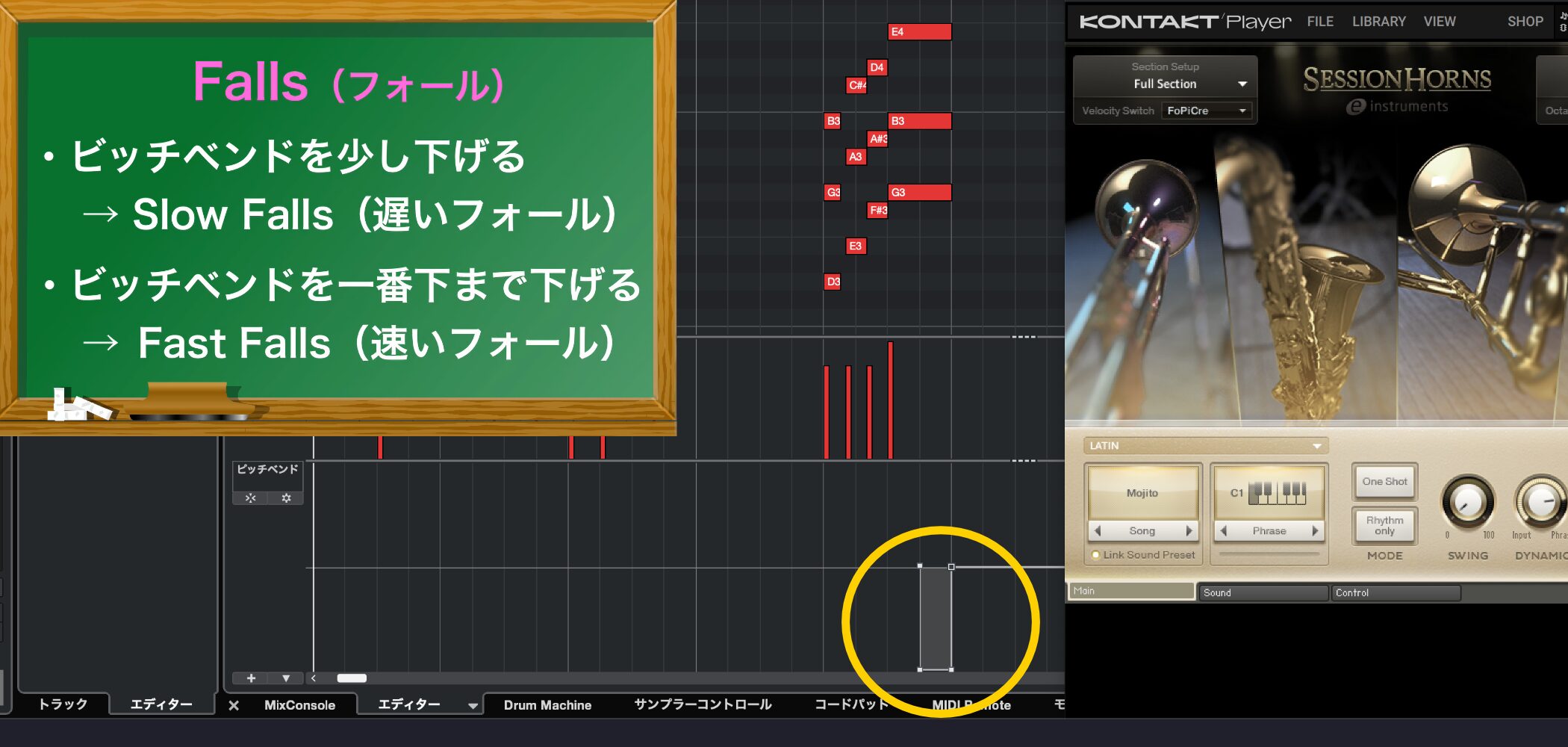Switch to the Control tab in Session Horns
The height and width of the screenshot is (747, 1568).
pos(1396,592)
